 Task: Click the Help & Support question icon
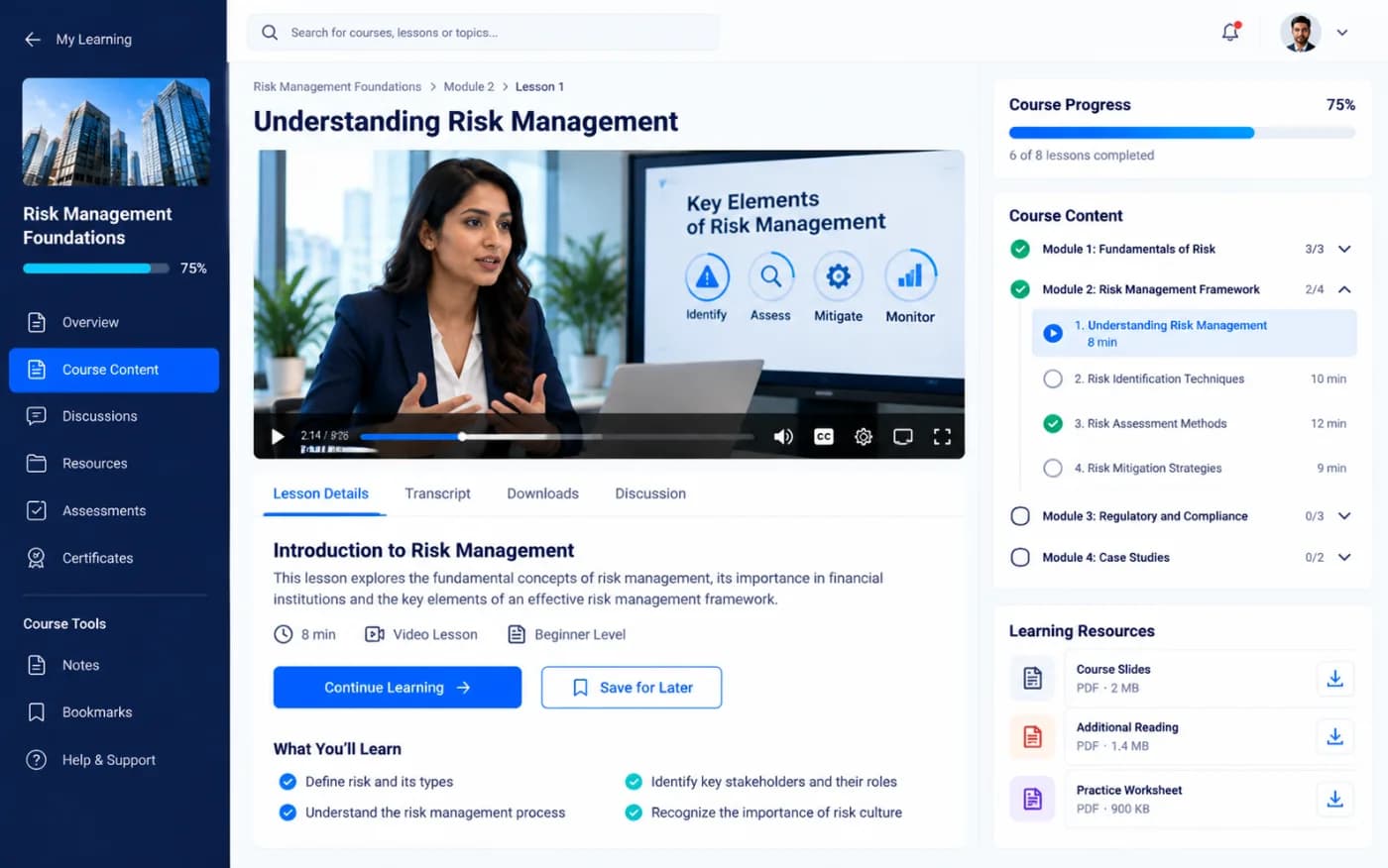click(37, 760)
